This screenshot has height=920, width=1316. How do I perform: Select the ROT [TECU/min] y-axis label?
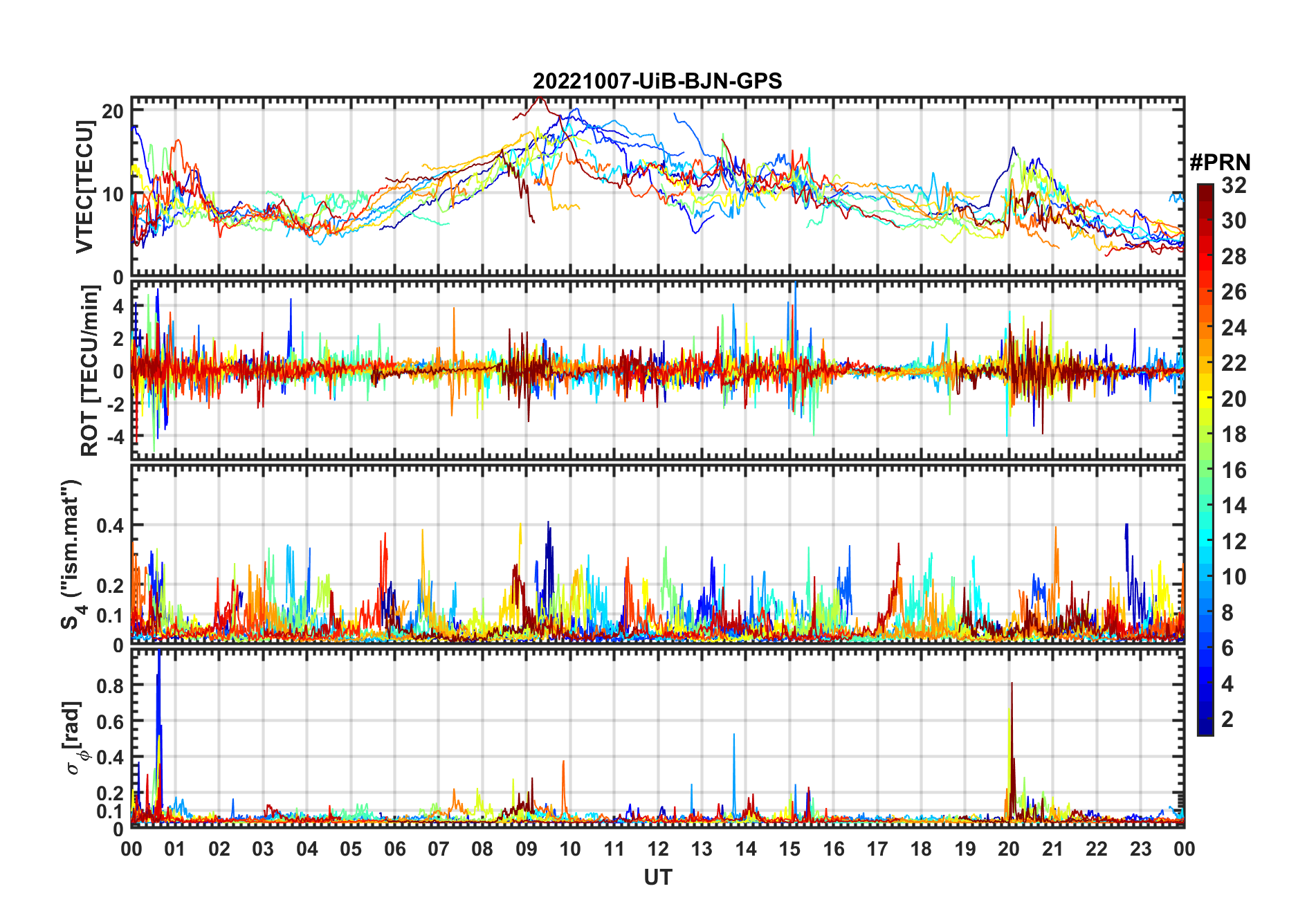89,370
